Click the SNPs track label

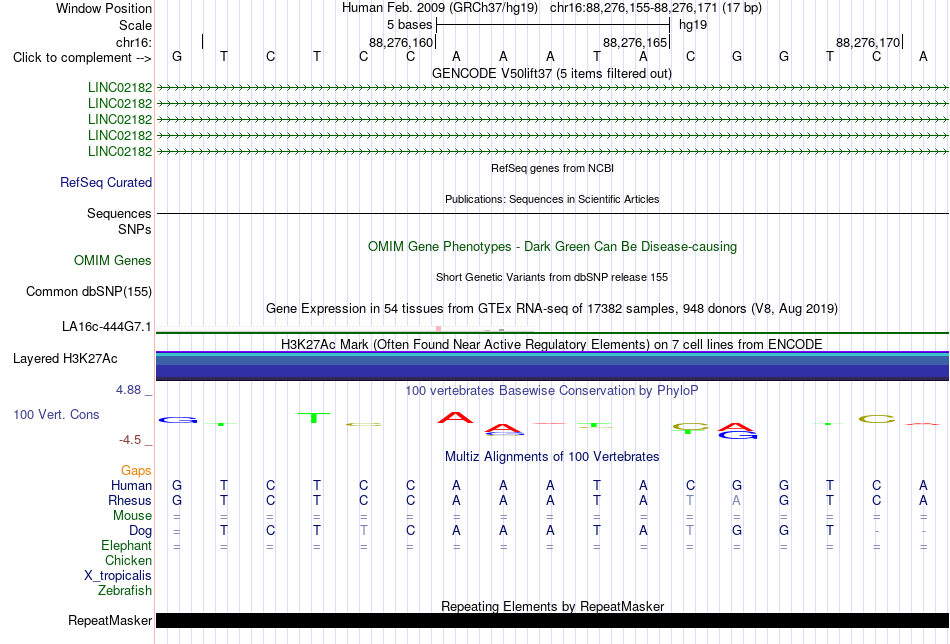(x=135, y=229)
